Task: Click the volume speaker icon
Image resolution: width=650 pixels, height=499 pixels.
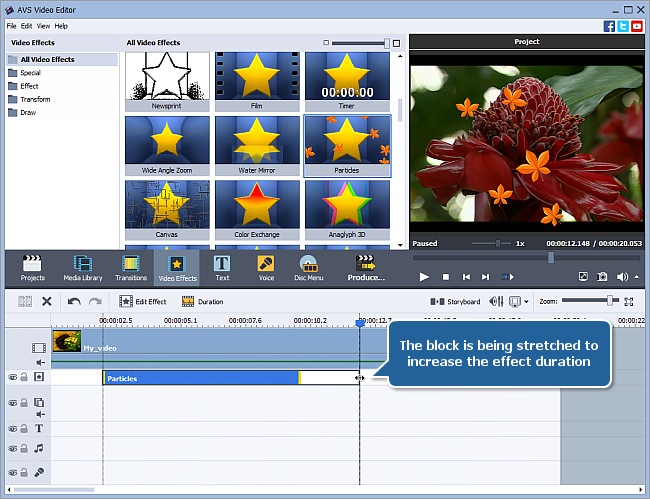Action: click(x=622, y=276)
